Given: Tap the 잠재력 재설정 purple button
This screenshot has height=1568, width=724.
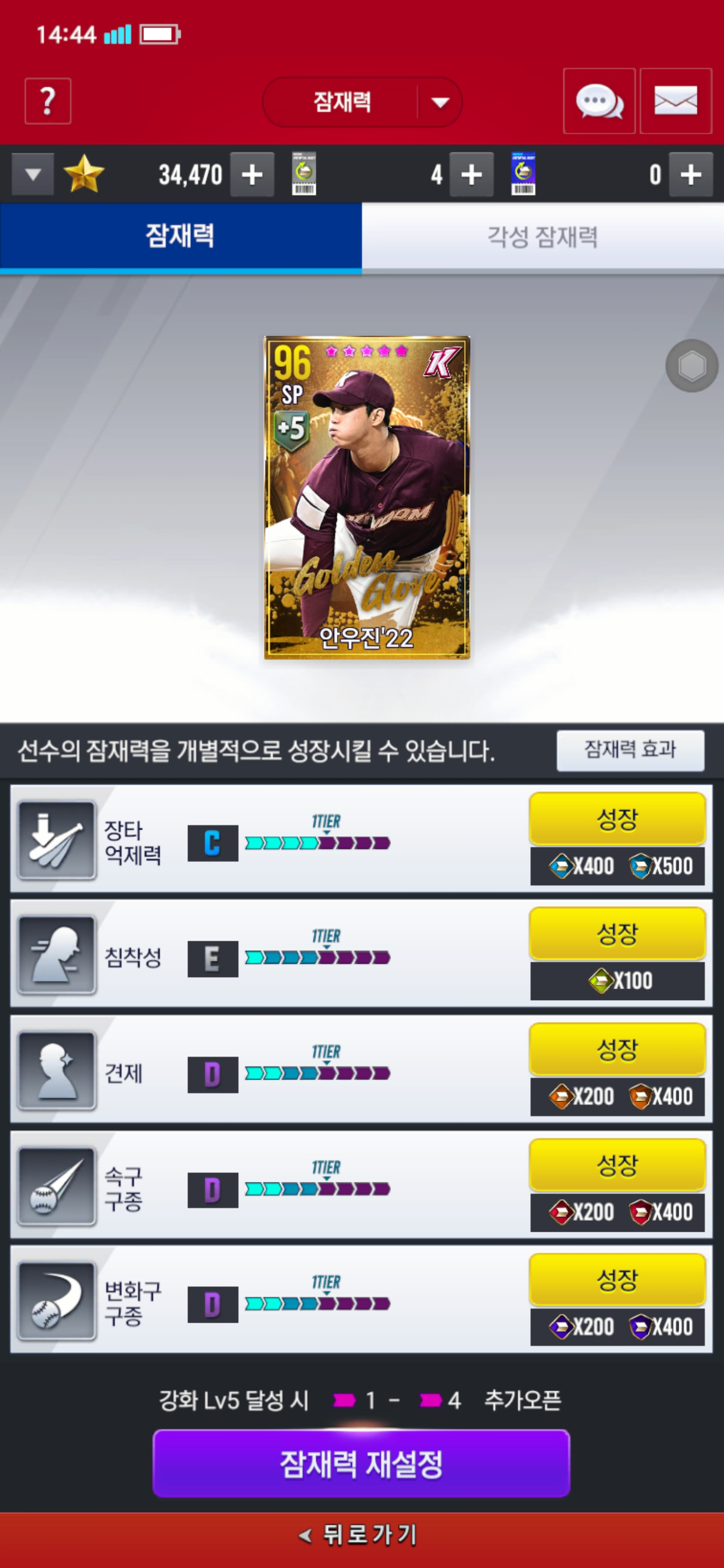Looking at the screenshot, I should pos(361,1463).
